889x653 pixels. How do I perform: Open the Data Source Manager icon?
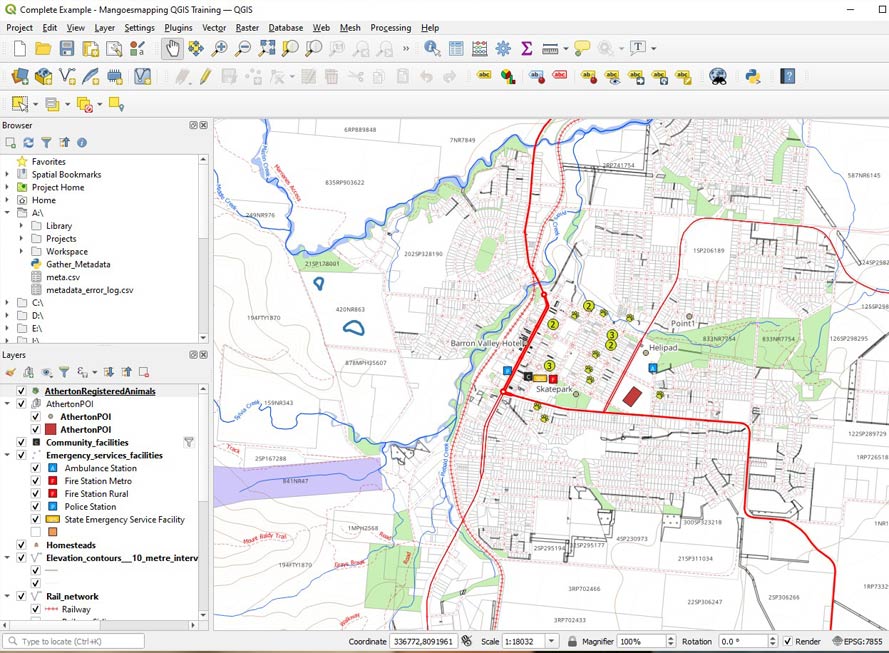(20, 77)
